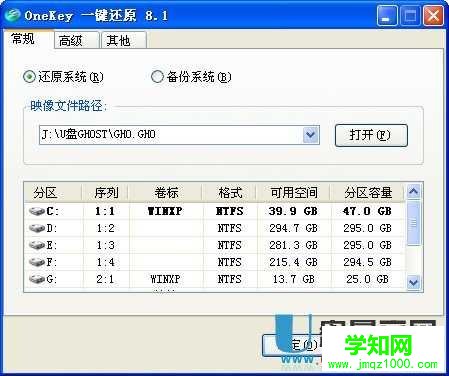Screen dimensions: 449x376
Task: Select sequence cell 1:3
Action: pyautogui.click(x=106, y=245)
